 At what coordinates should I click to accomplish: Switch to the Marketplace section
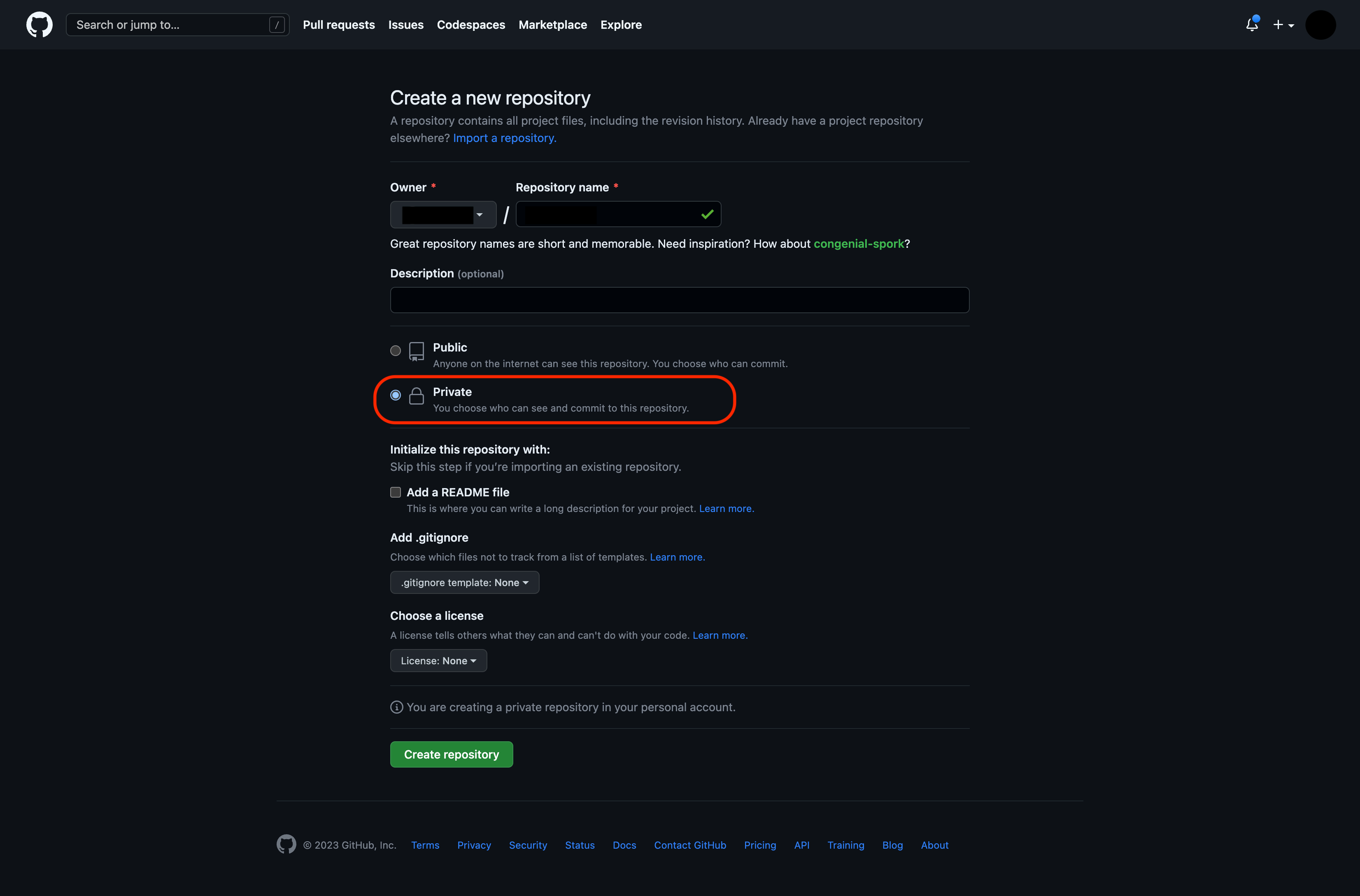(552, 25)
